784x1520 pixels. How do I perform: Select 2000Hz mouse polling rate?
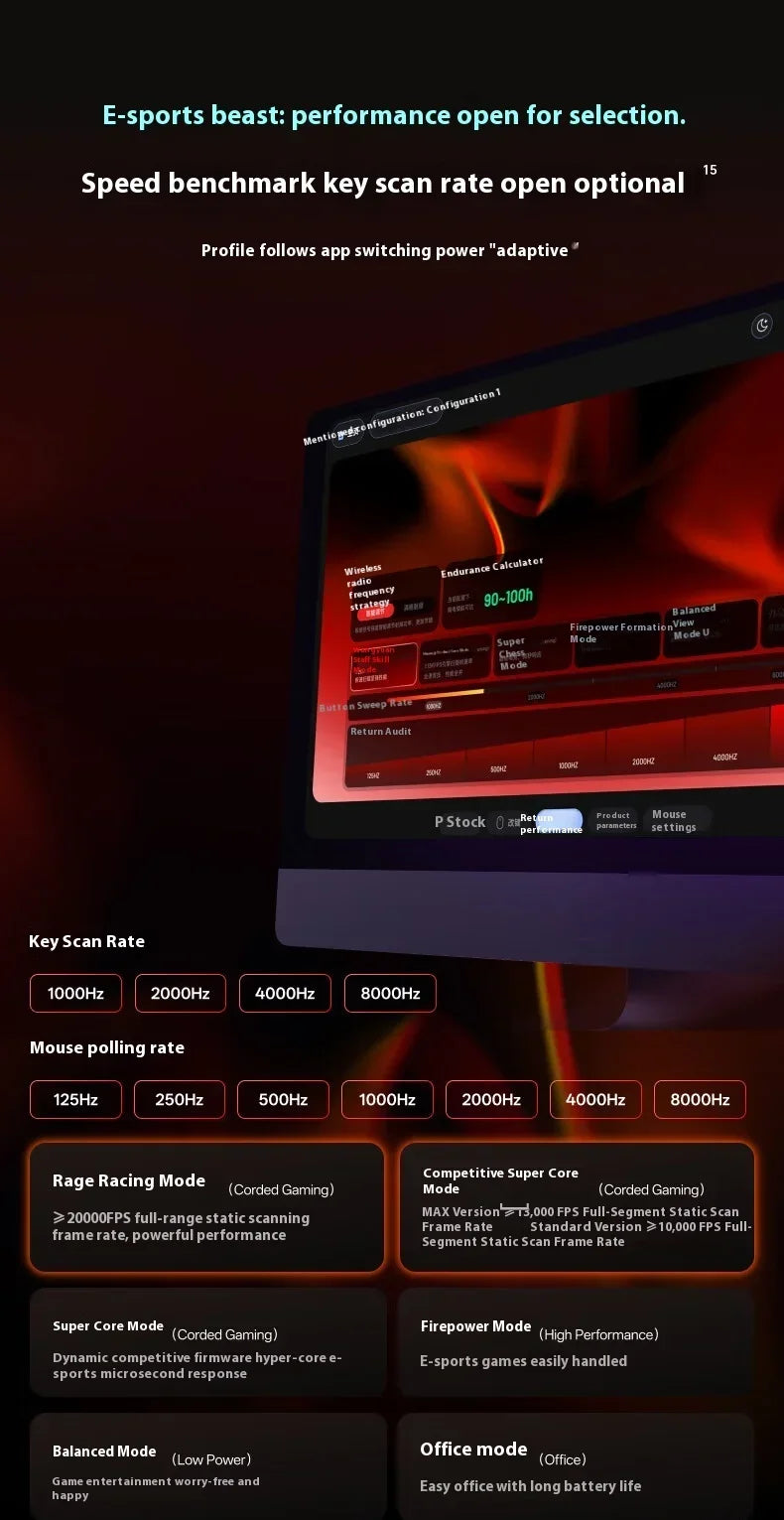click(x=491, y=1099)
